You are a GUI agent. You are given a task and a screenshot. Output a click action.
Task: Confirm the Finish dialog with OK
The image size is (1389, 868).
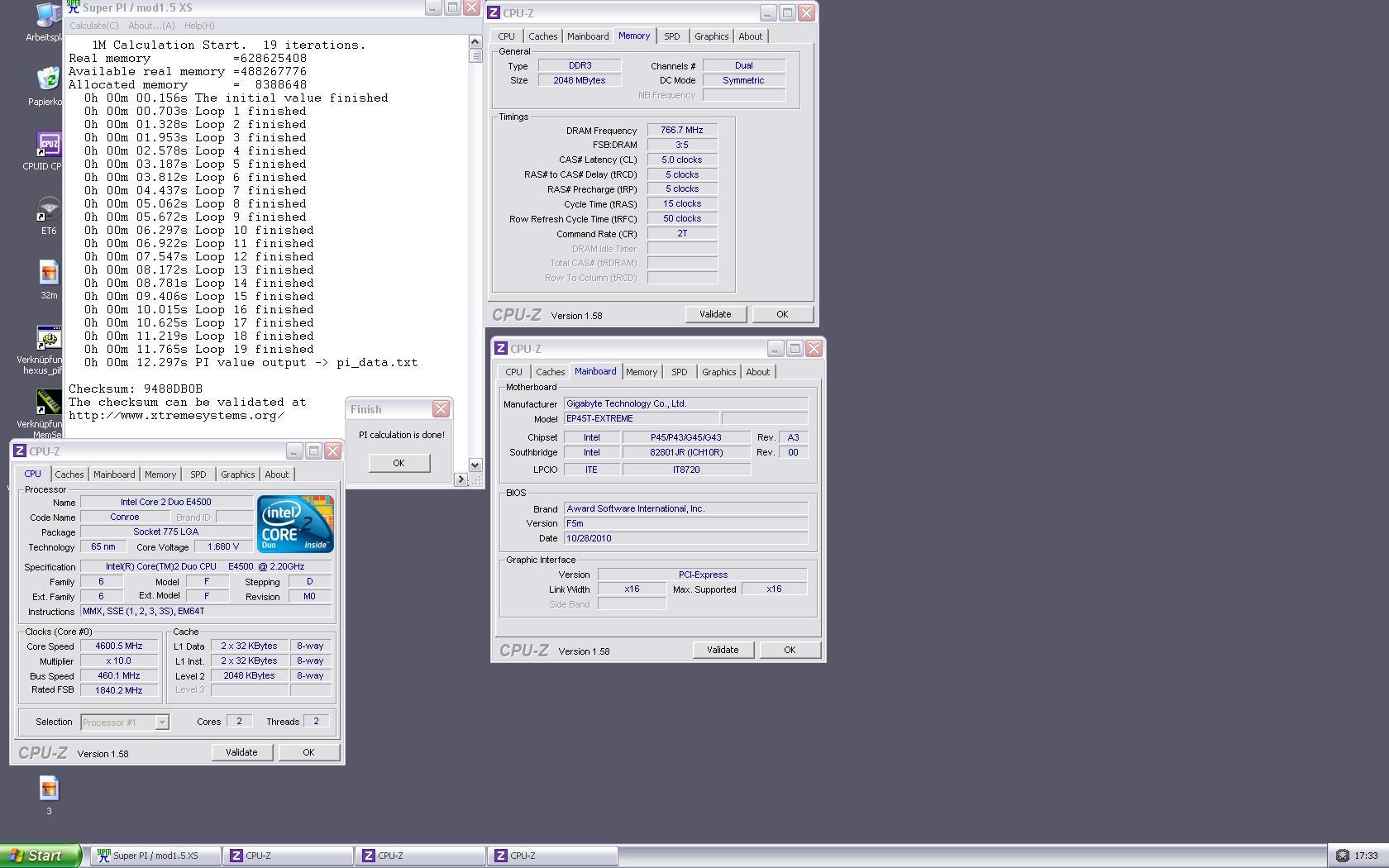399,463
